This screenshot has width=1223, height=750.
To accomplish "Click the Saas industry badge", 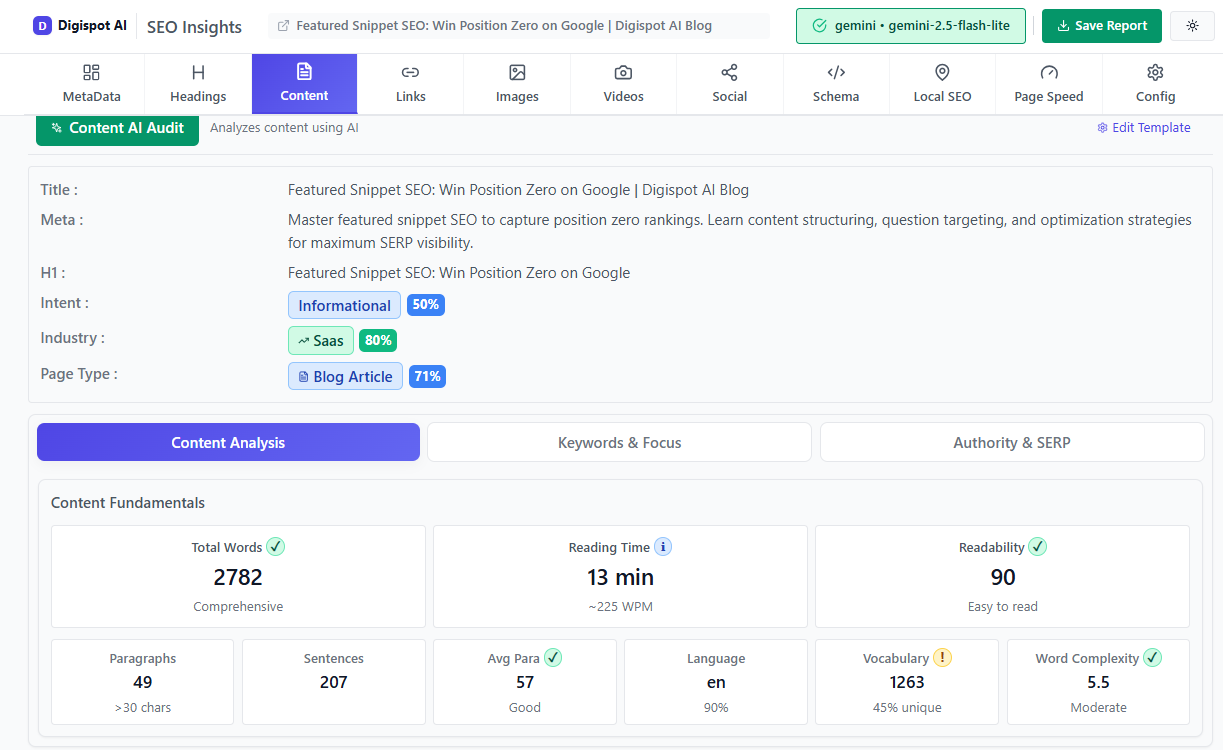I will tap(321, 340).
